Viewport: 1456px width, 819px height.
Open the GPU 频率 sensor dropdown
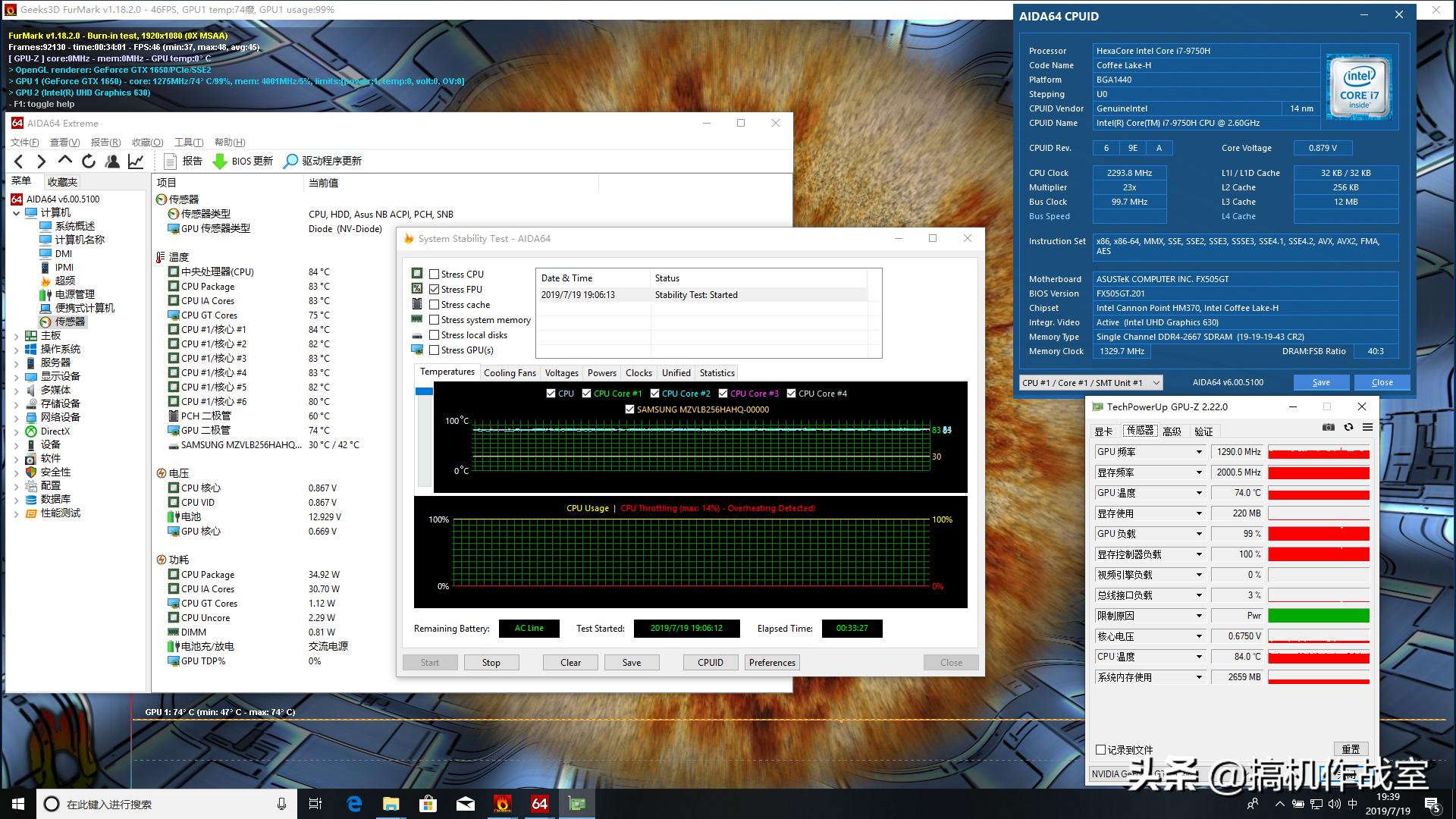click(1199, 452)
